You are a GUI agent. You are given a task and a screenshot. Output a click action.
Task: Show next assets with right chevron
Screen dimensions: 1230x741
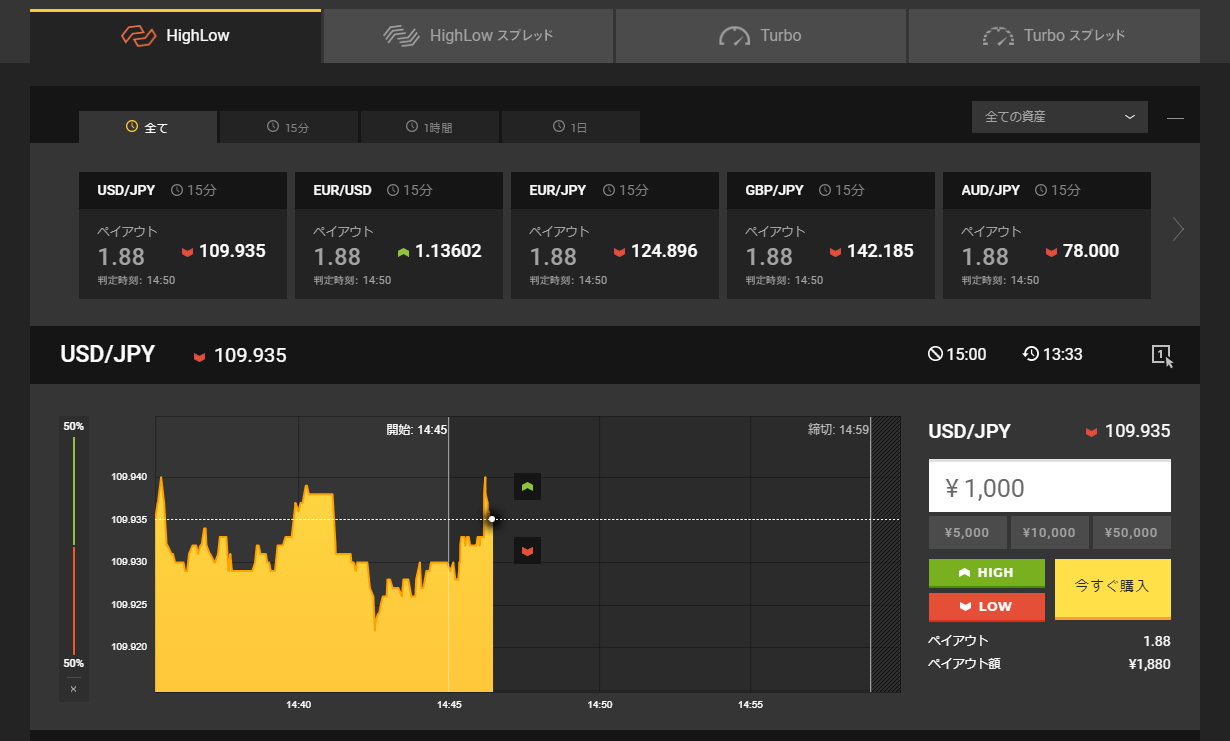pyautogui.click(x=1178, y=230)
